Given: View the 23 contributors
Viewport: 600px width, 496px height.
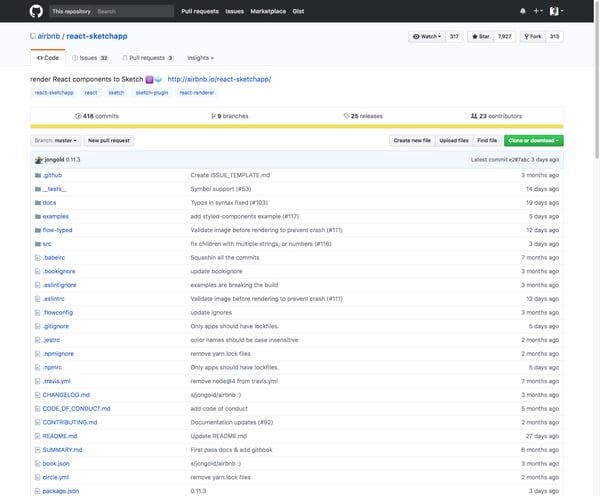Looking at the screenshot, I should pos(496,116).
